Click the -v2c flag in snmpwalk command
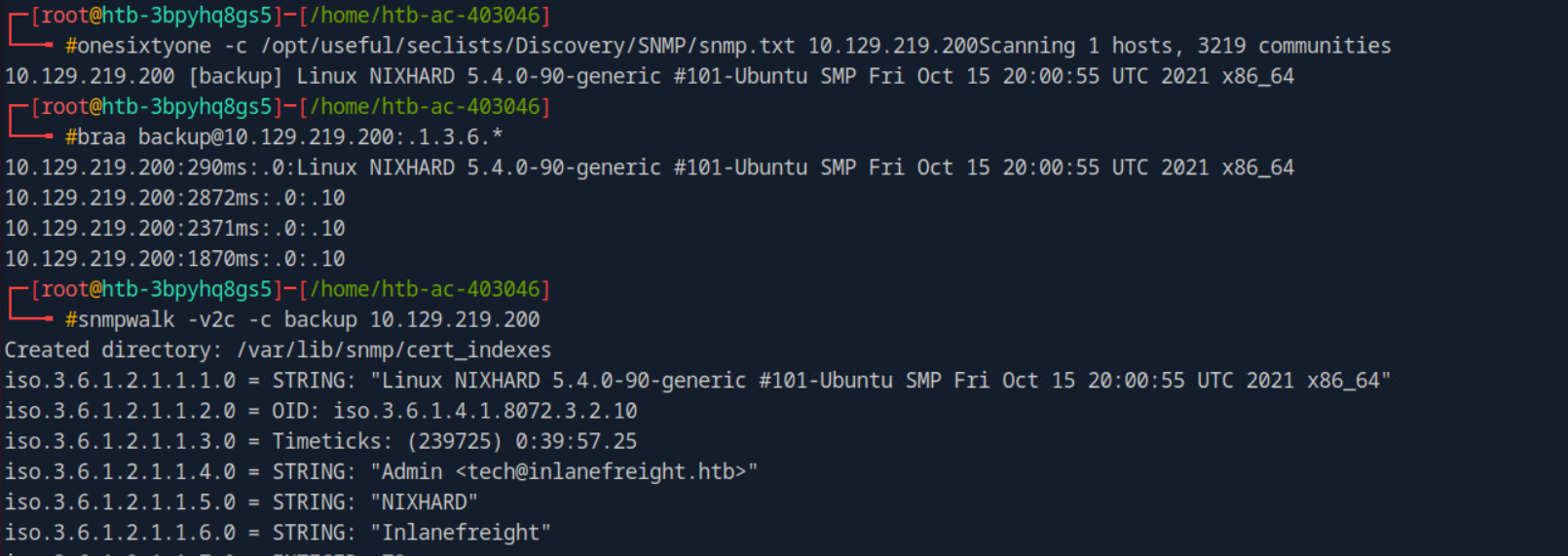 click(x=211, y=319)
